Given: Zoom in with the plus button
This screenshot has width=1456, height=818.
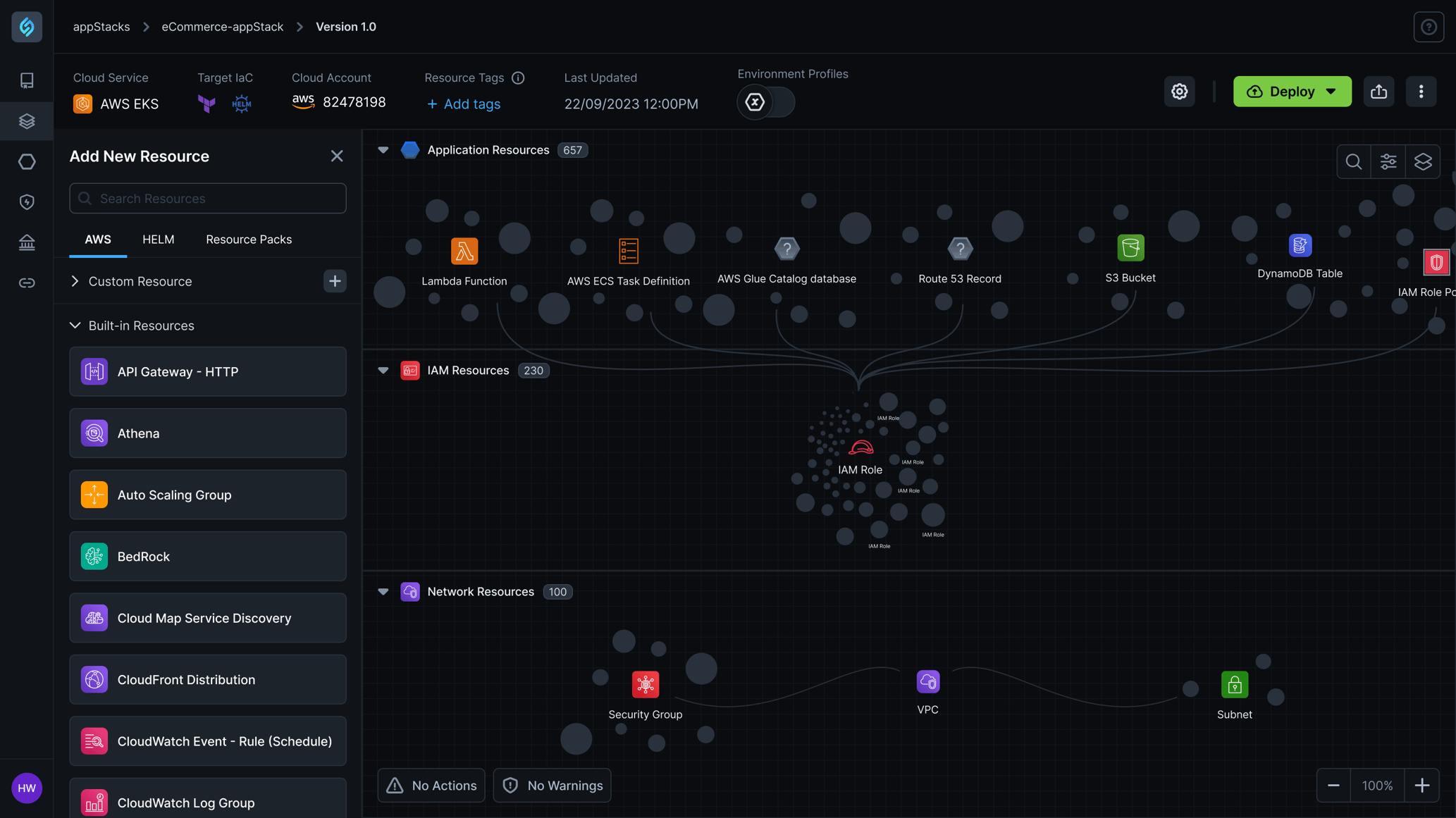Looking at the screenshot, I should tap(1421, 785).
